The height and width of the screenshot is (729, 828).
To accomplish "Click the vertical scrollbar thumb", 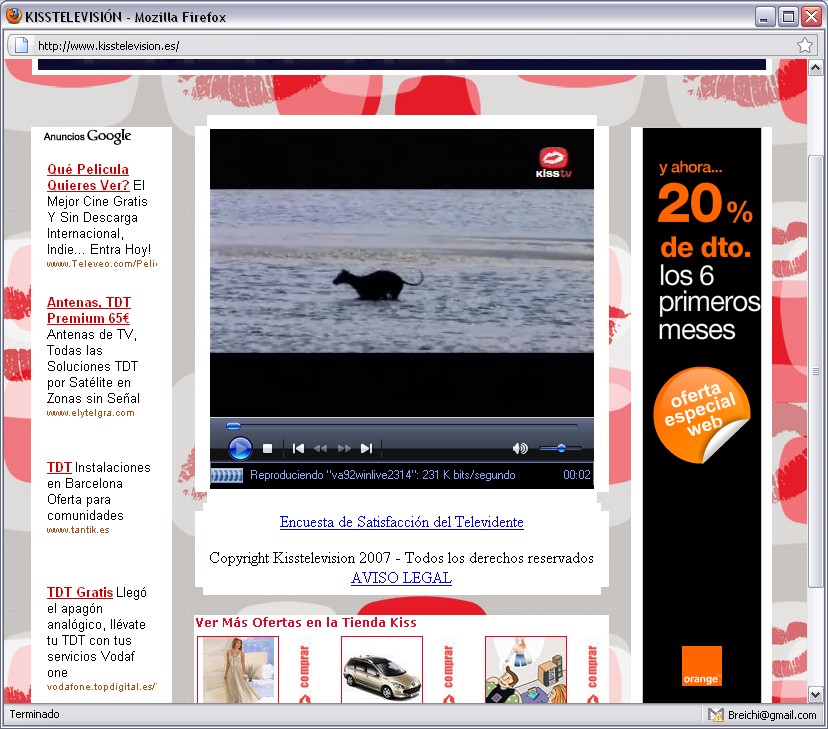I will pyautogui.click(x=815, y=371).
